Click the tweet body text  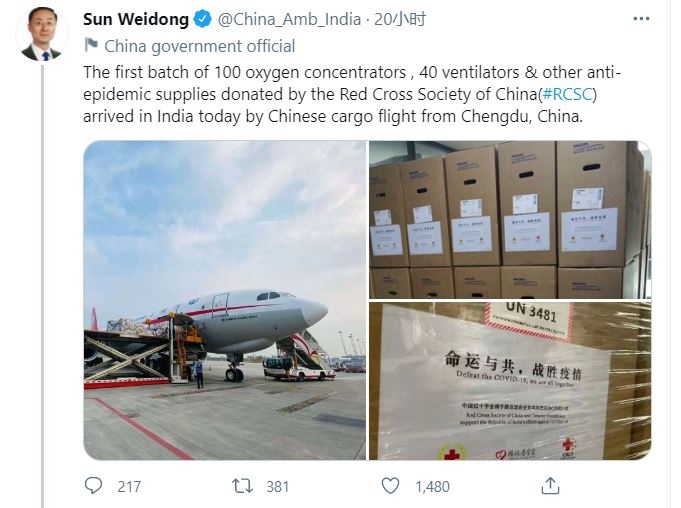click(x=352, y=94)
